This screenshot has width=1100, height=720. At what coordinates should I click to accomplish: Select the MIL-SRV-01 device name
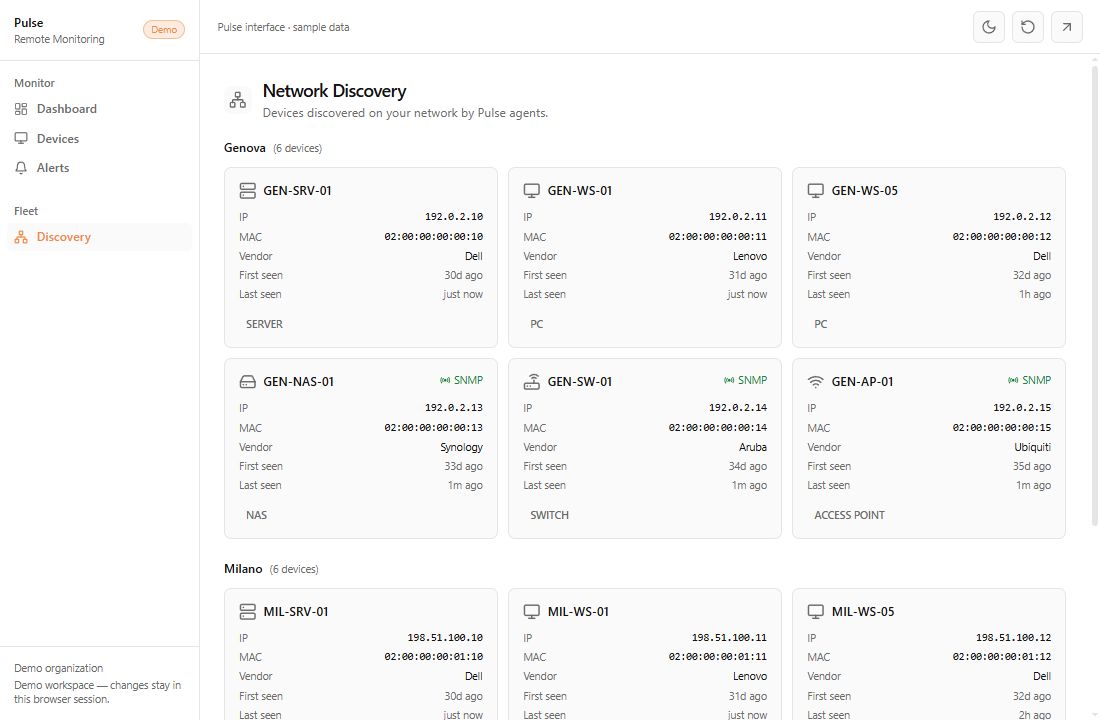pyautogui.click(x=295, y=611)
